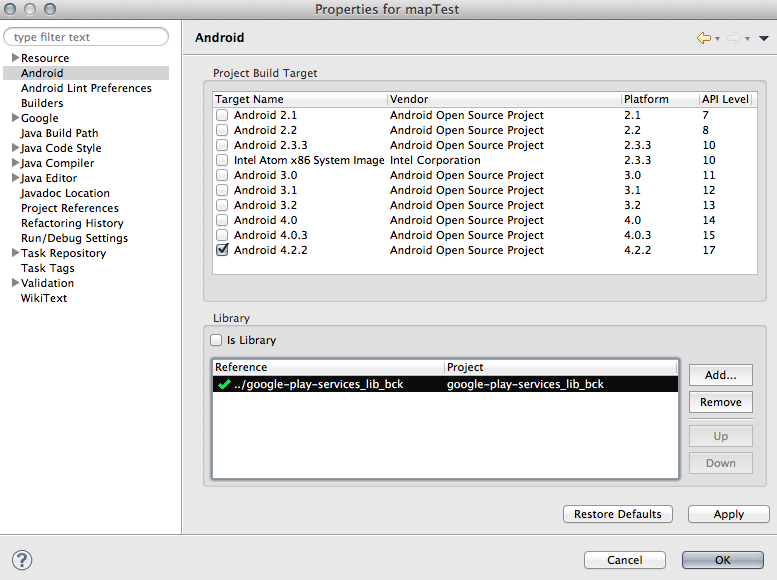Screen dimensions: 777x580
Task: Open the help question mark icon
Action: pyautogui.click(x=22, y=560)
